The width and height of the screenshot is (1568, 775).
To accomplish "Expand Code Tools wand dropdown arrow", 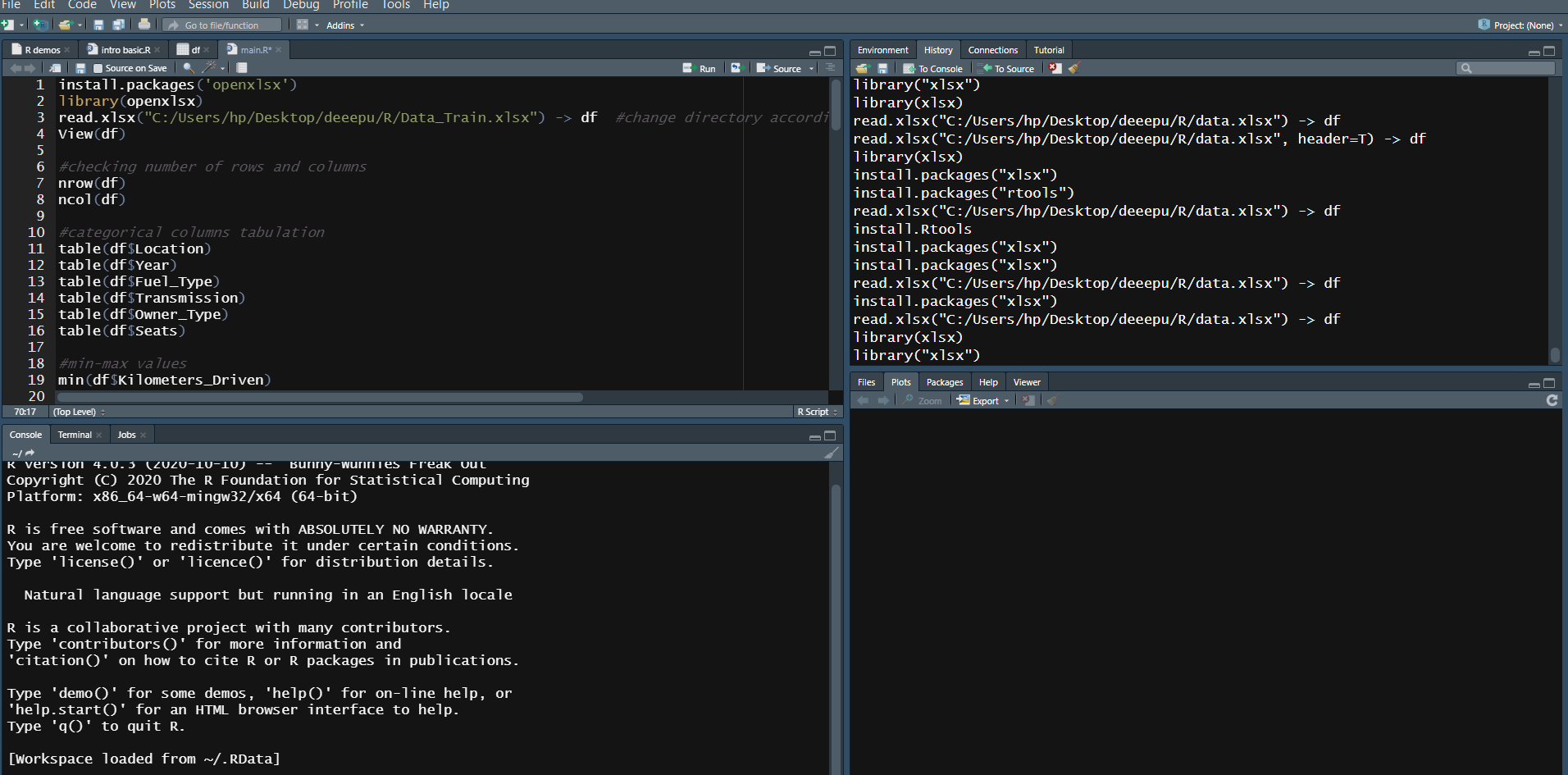I will (222, 69).
